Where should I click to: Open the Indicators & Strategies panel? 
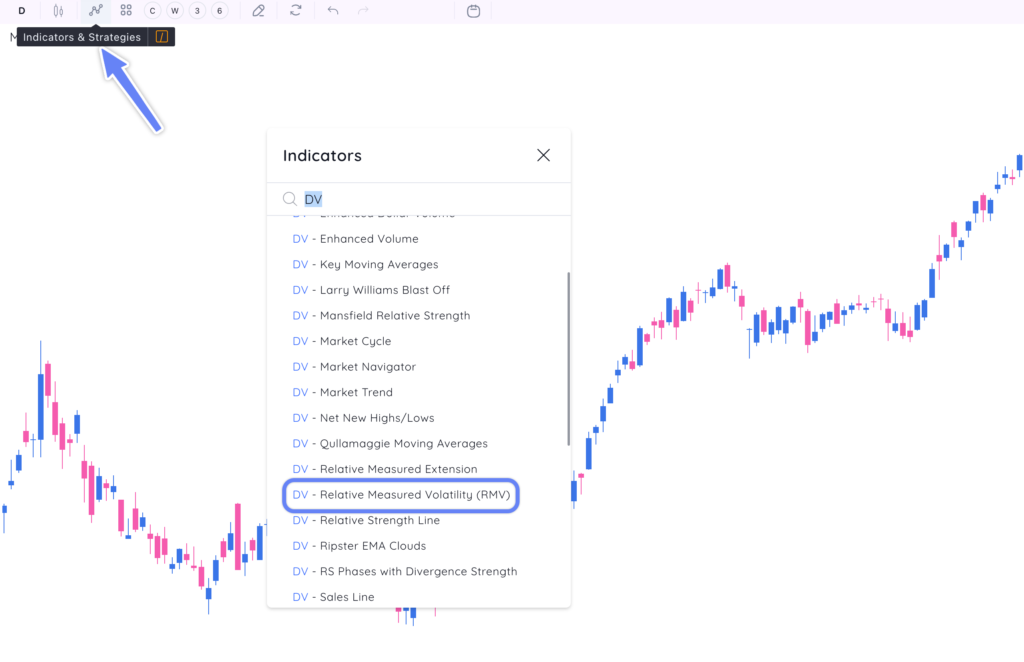[x=95, y=10]
